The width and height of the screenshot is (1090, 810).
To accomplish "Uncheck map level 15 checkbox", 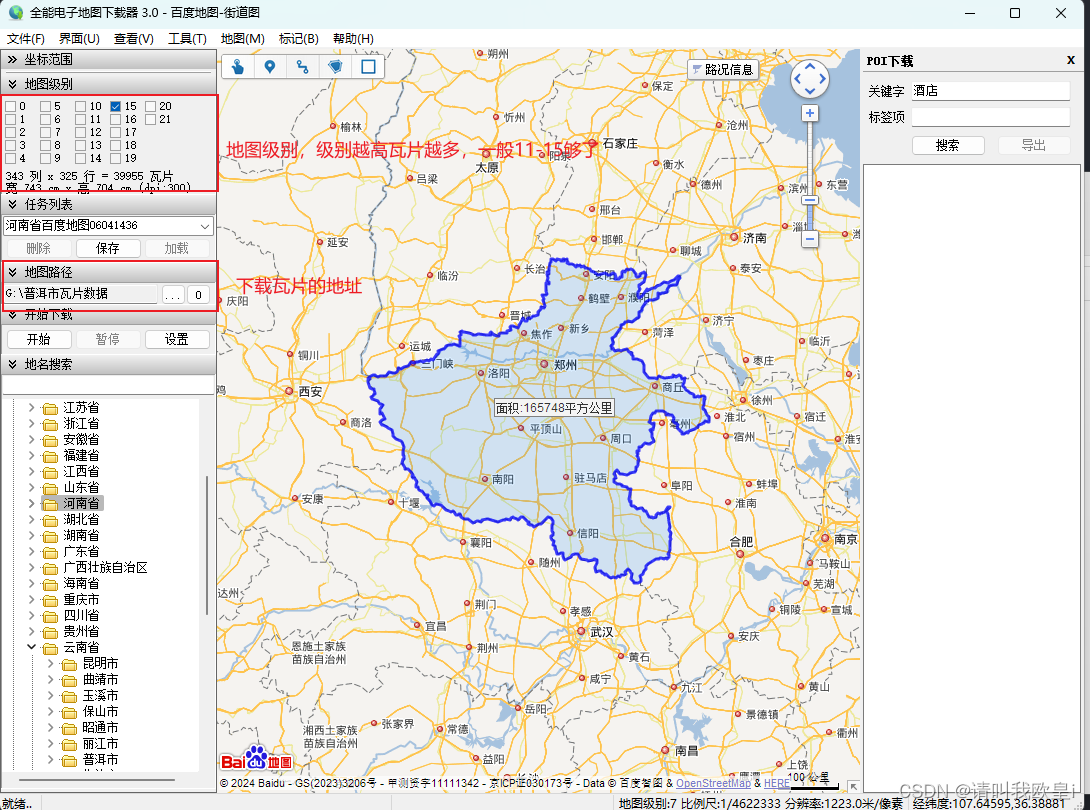I will [x=115, y=106].
